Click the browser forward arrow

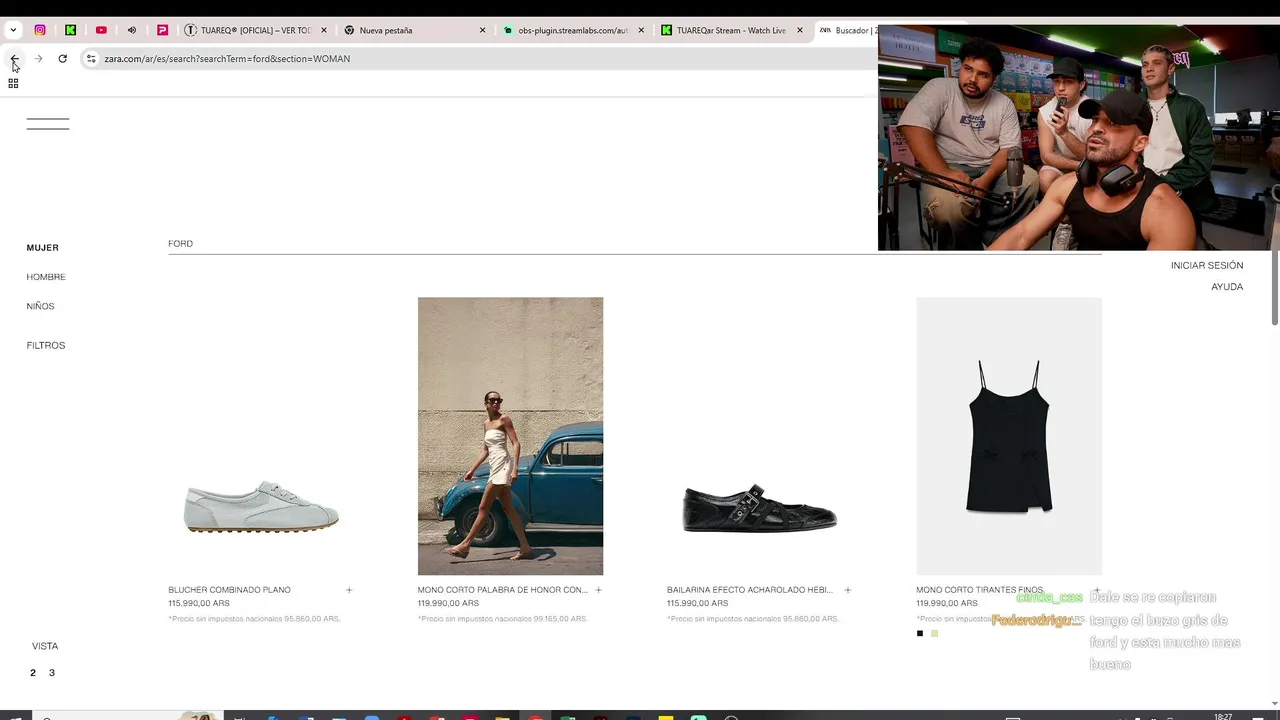(x=38, y=59)
